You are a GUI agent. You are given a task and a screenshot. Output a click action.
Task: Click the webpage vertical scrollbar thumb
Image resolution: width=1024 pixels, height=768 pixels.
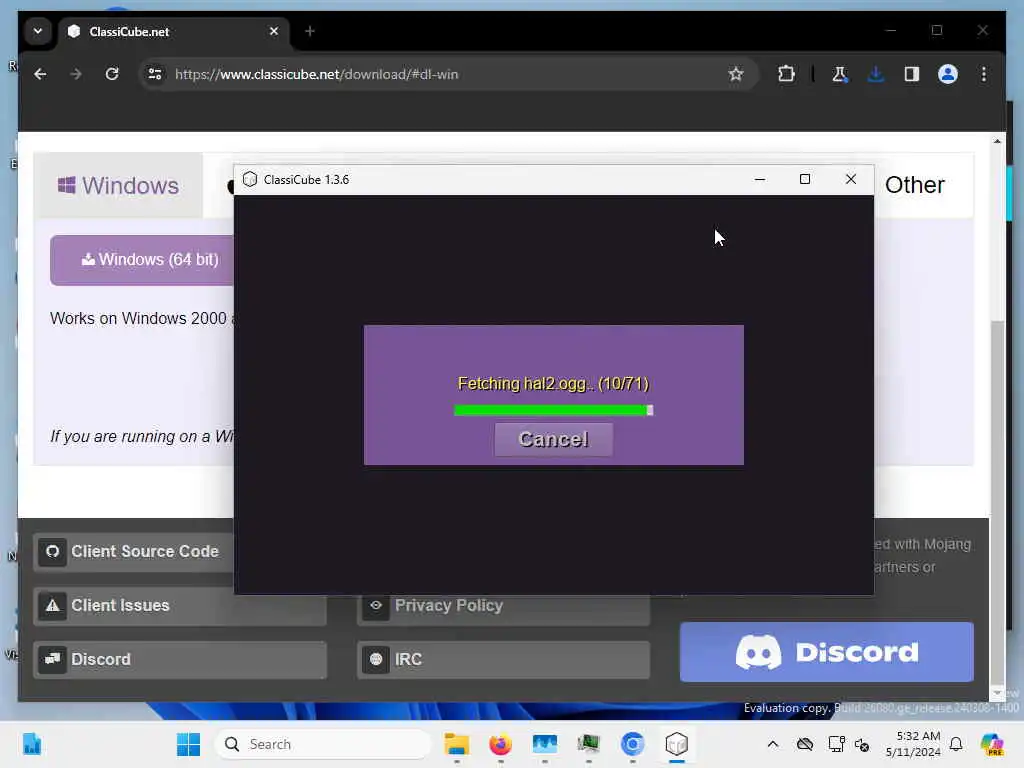tap(997, 502)
